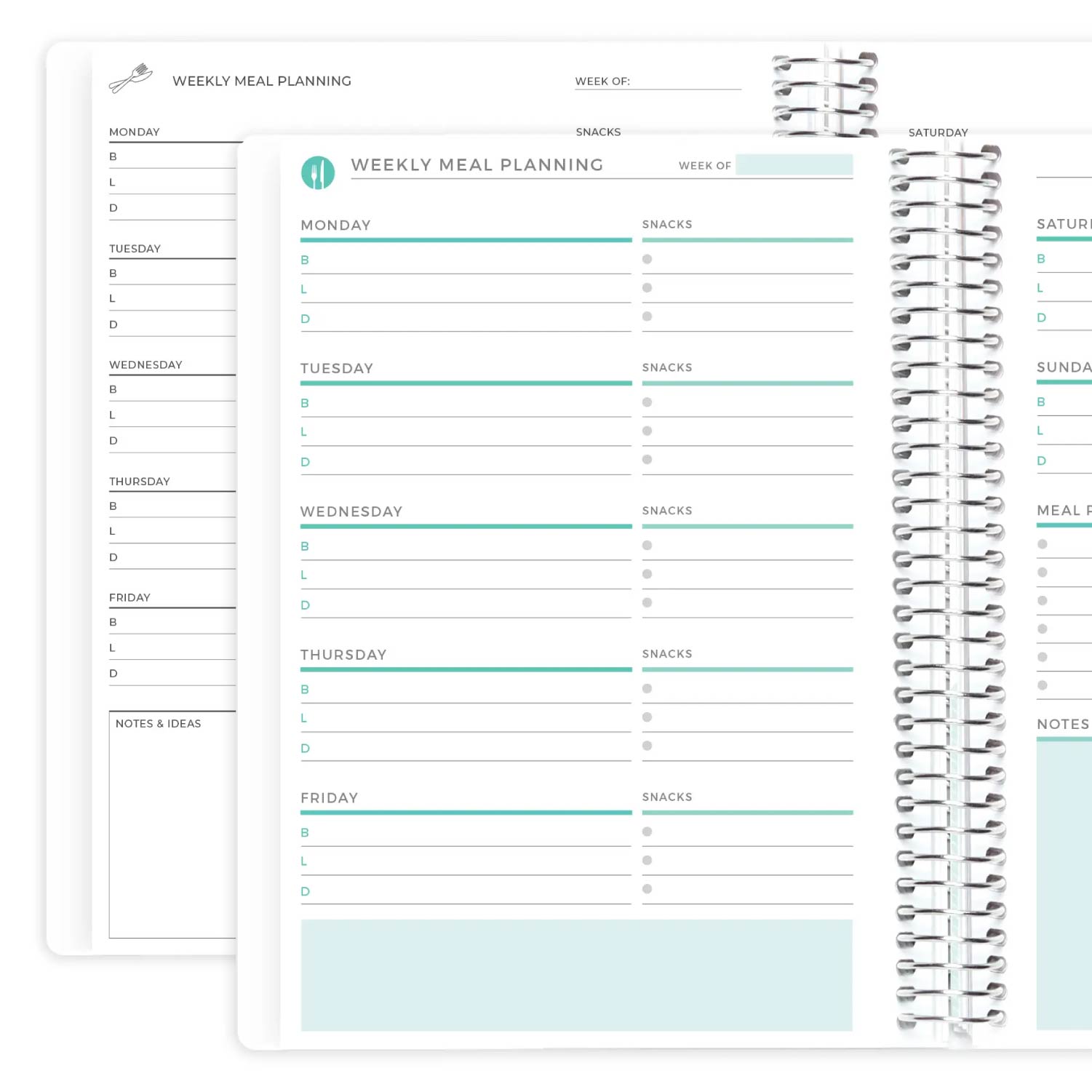Click the Snacks label beside teal Wednesday
Screen dimensions: 1092x1092
click(667, 511)
